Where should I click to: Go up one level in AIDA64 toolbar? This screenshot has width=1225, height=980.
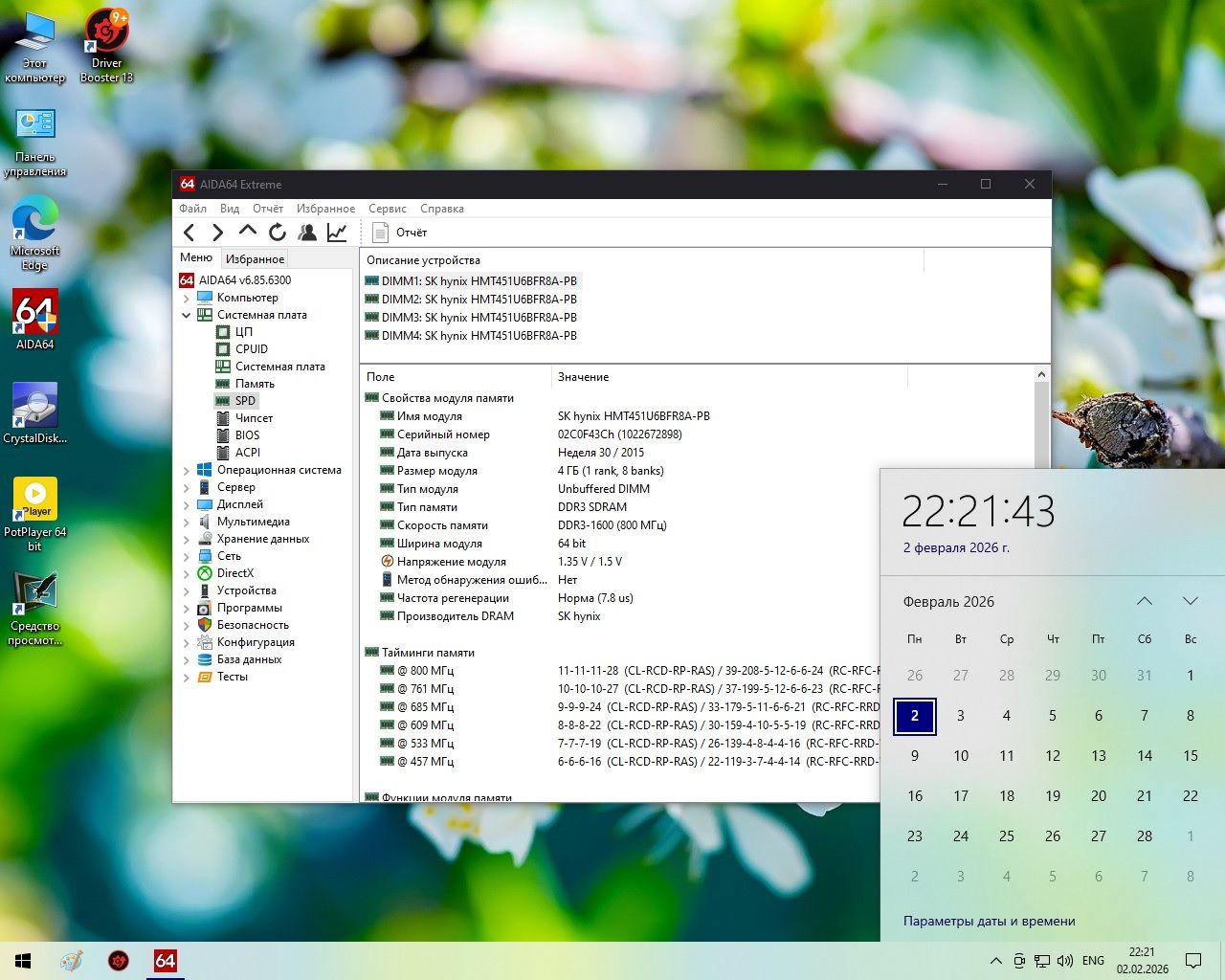[x=248, y=232]
